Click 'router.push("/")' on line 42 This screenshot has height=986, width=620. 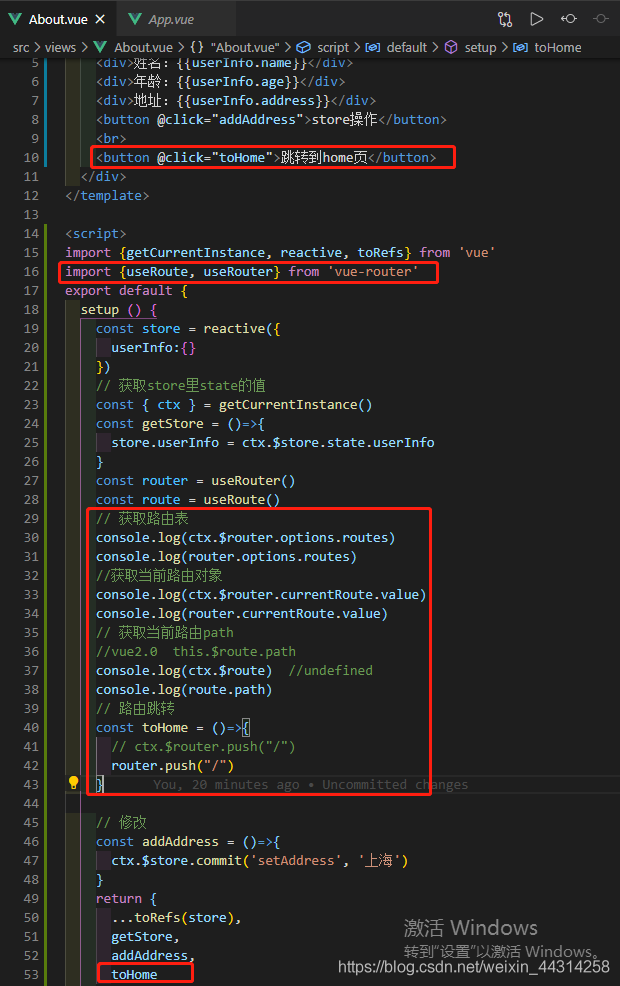[x=172, y=765]
